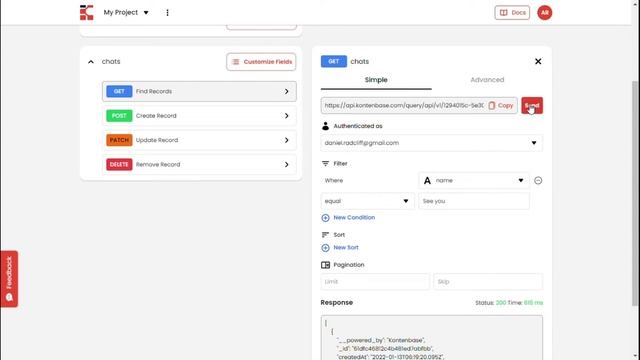Switch to the Simple tab
Image resolution: width=640 pixels, height=360 pixels.
[376, 80]
